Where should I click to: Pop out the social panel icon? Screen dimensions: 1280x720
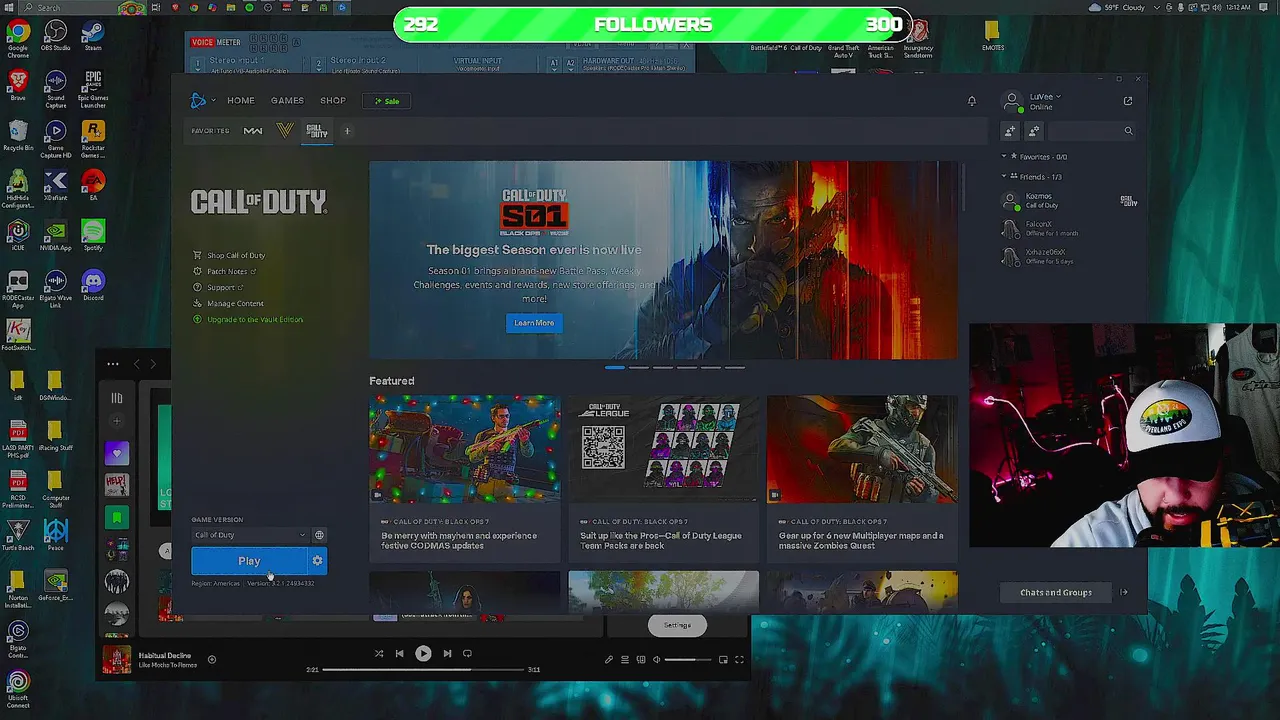(x=1128, y=101)
